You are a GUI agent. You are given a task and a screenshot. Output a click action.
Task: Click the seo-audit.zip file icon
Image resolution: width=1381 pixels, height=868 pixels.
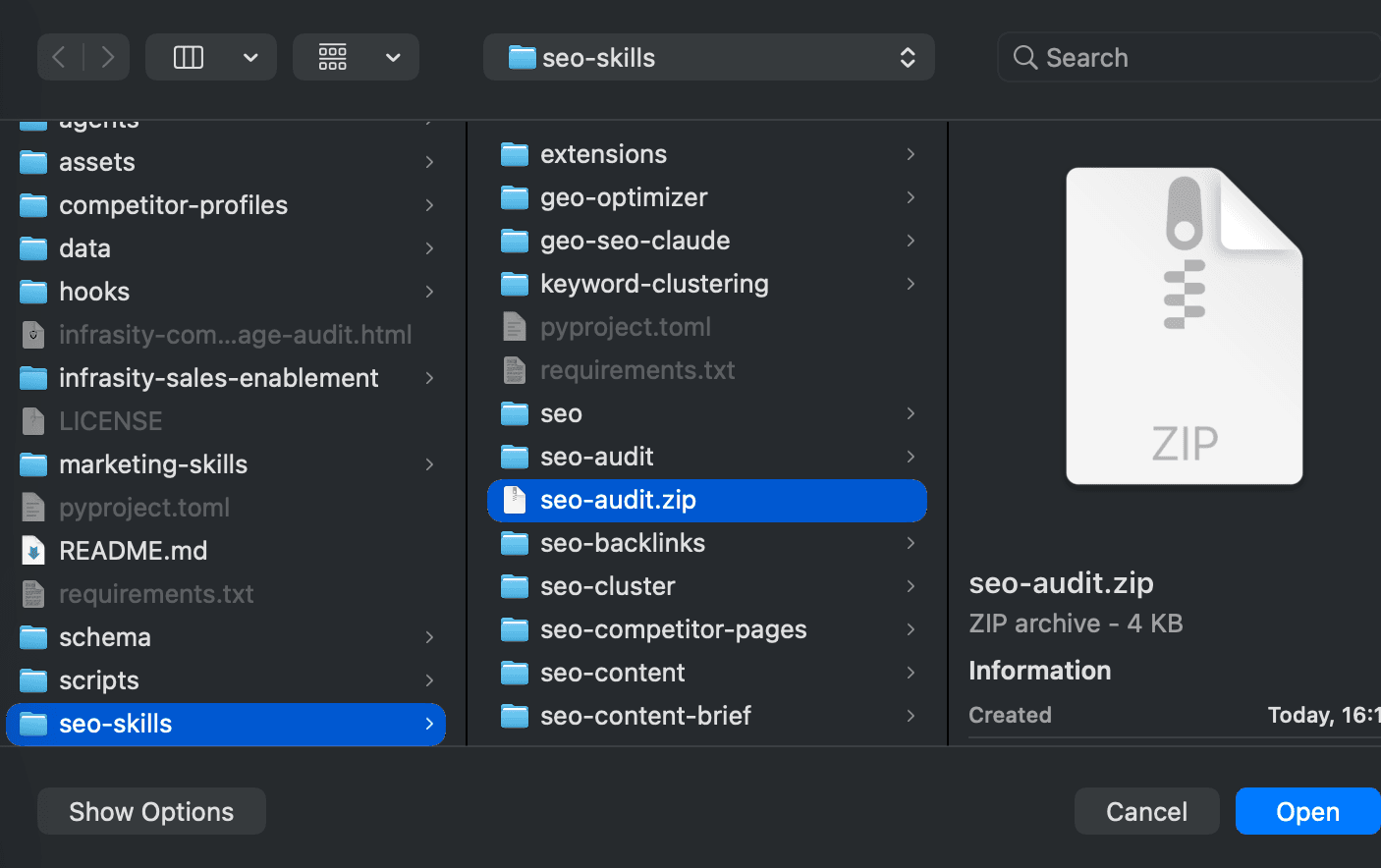pyautogui.click(x=515, y=500)
